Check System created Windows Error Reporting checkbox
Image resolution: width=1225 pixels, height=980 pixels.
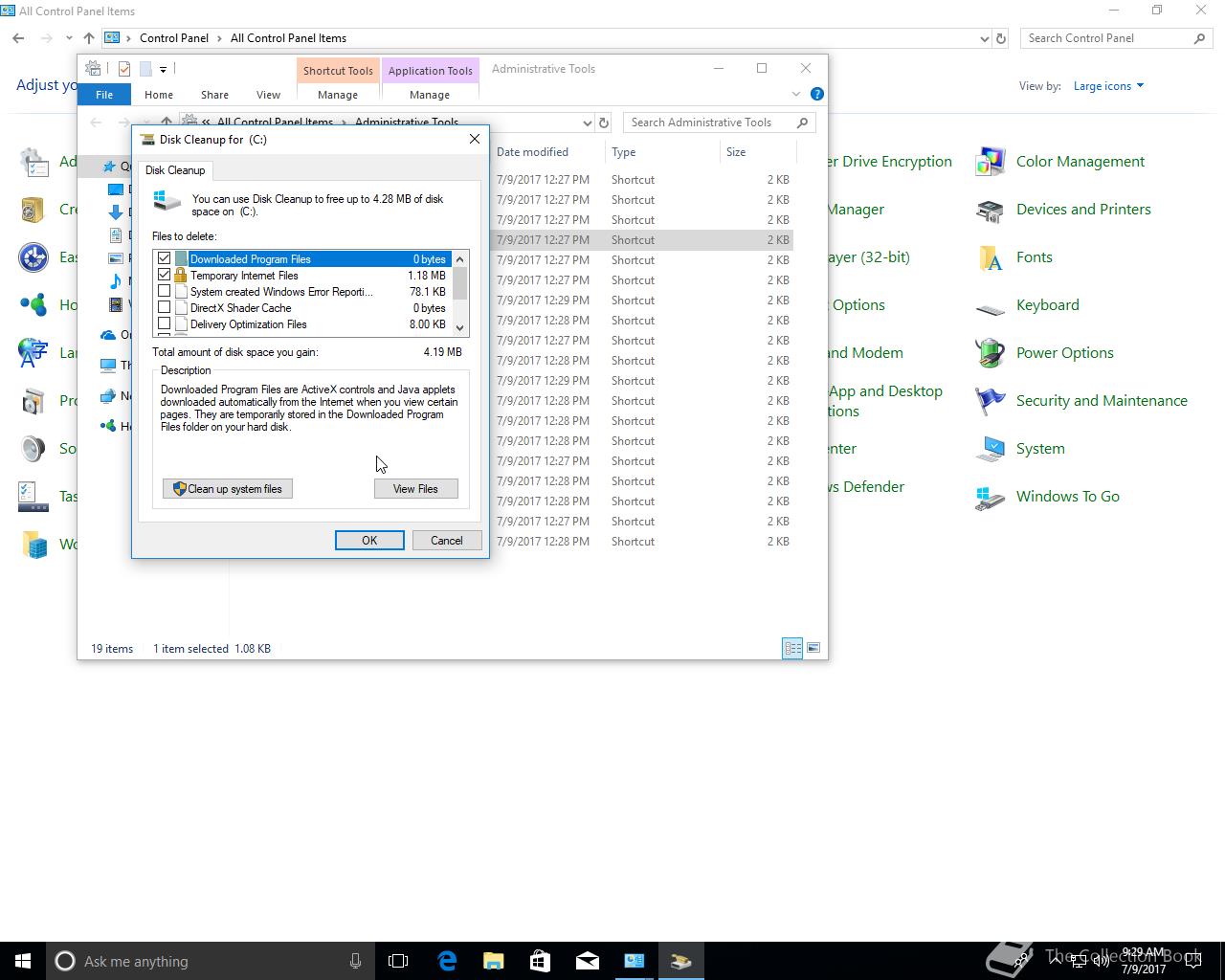[x=165, y=292]
